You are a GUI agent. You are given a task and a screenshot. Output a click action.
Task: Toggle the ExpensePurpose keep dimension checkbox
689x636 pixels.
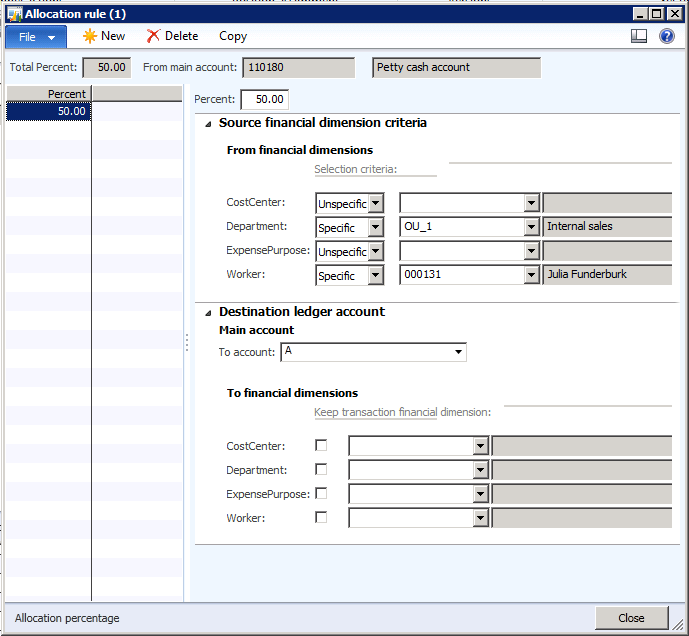tap(321, 494)
